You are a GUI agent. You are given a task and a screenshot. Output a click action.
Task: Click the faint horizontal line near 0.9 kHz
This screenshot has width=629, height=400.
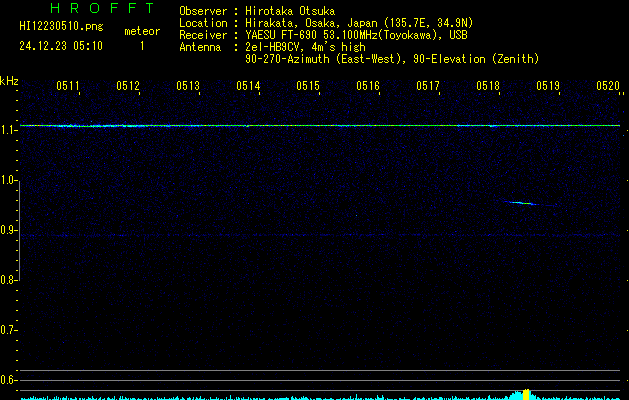pos(320,236)
